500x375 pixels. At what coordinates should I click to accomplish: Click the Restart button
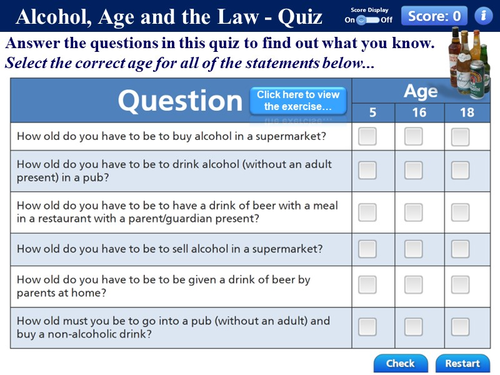(x=463, y=363)
